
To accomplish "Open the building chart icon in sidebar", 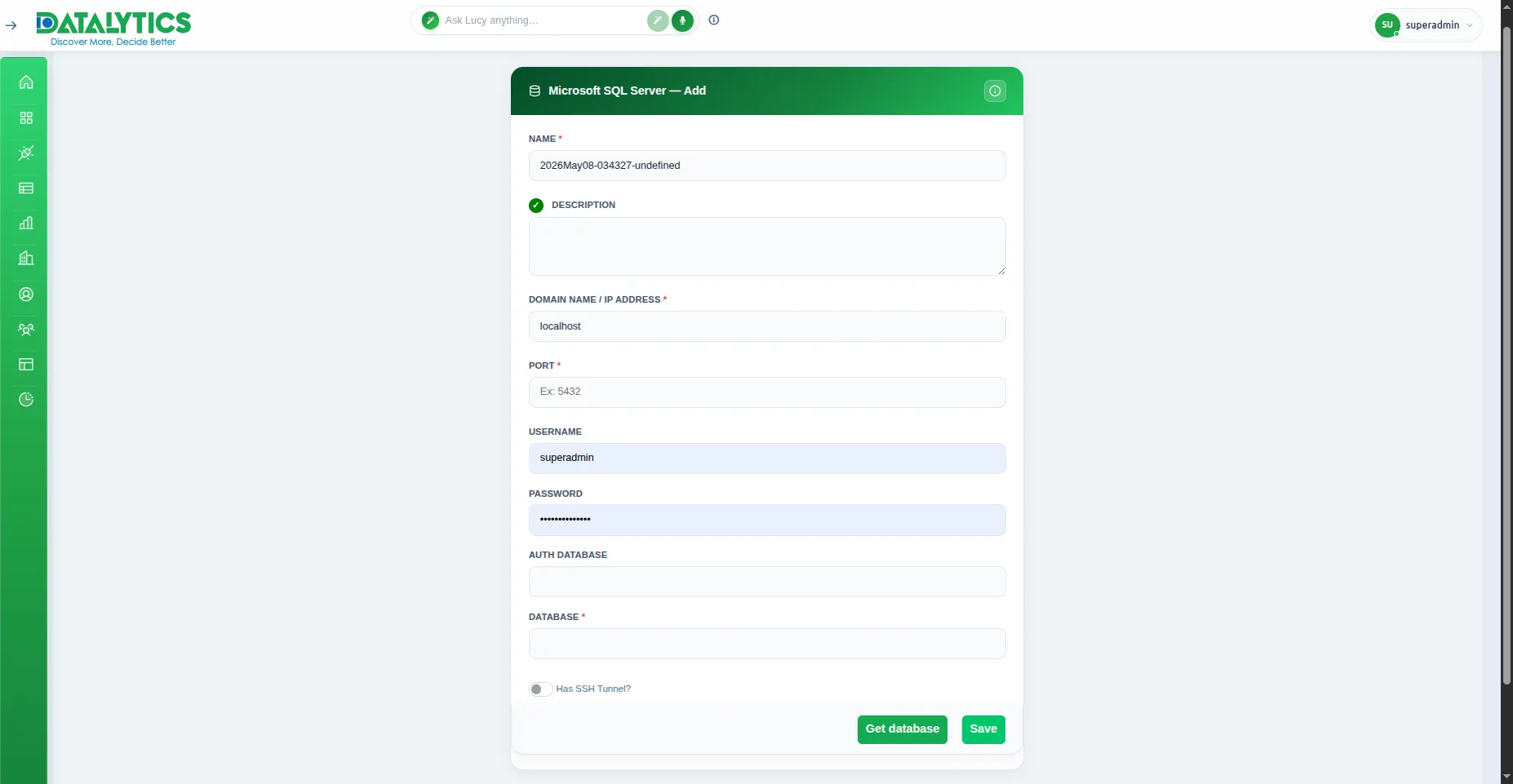I will pyautogui.click(x=26, y=259).
